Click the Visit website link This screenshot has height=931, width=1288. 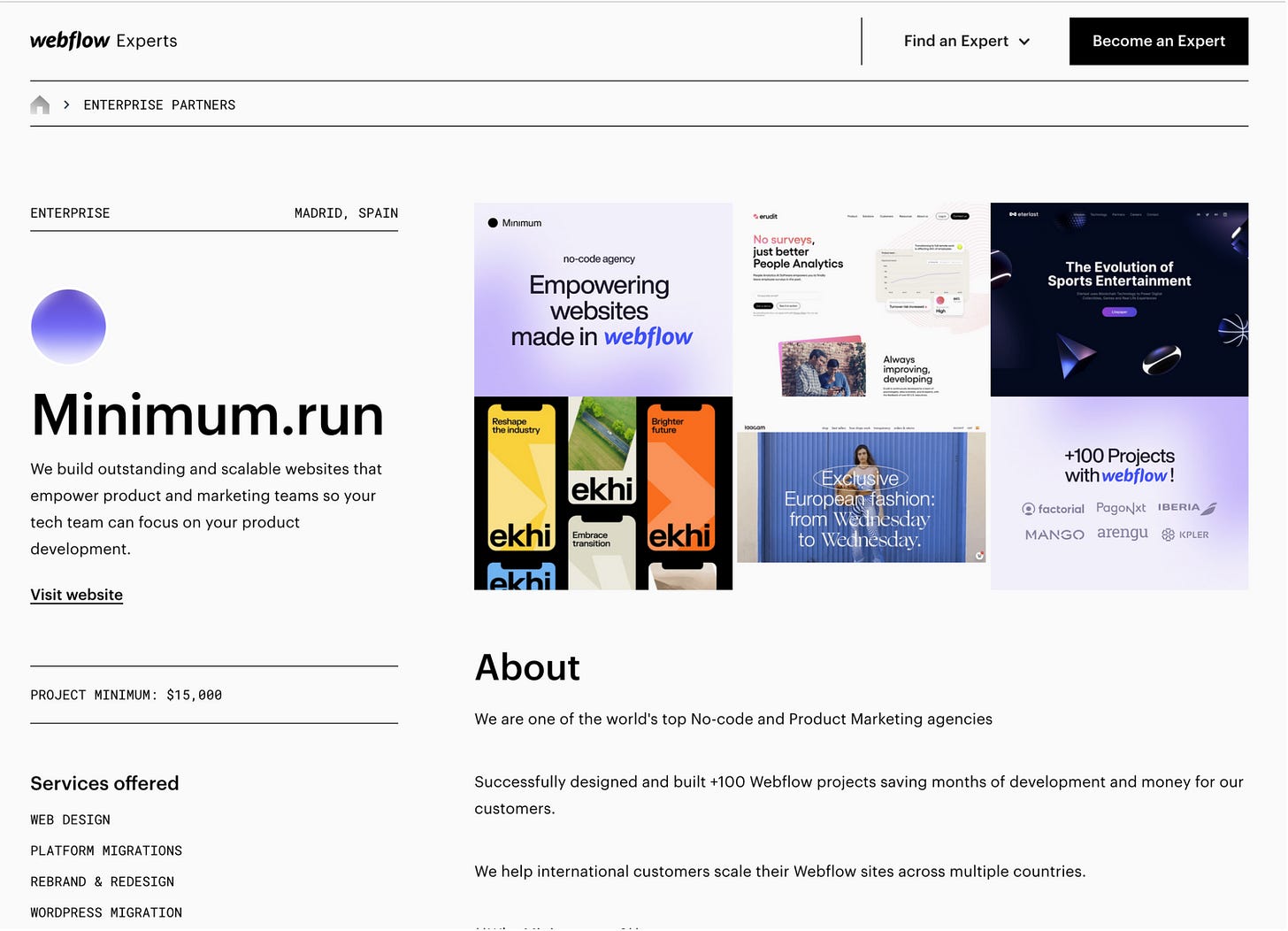click(76, 595)
